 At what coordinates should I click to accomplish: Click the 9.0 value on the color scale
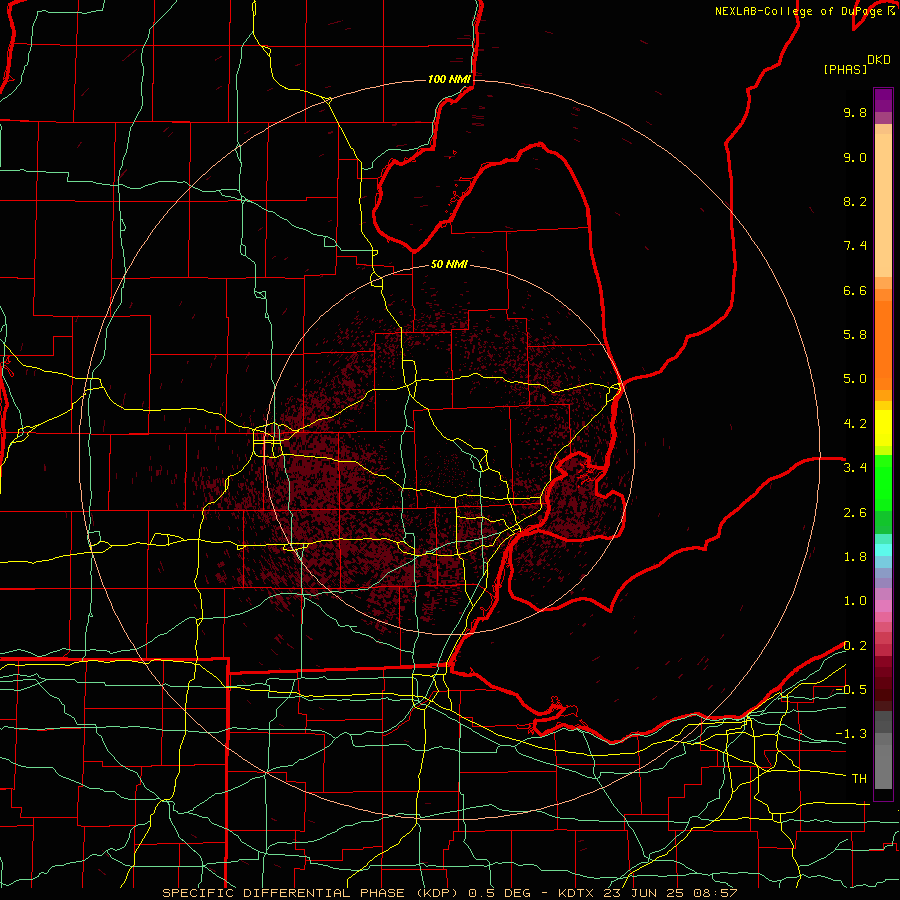pyautogui.click(x=855, y=157)
